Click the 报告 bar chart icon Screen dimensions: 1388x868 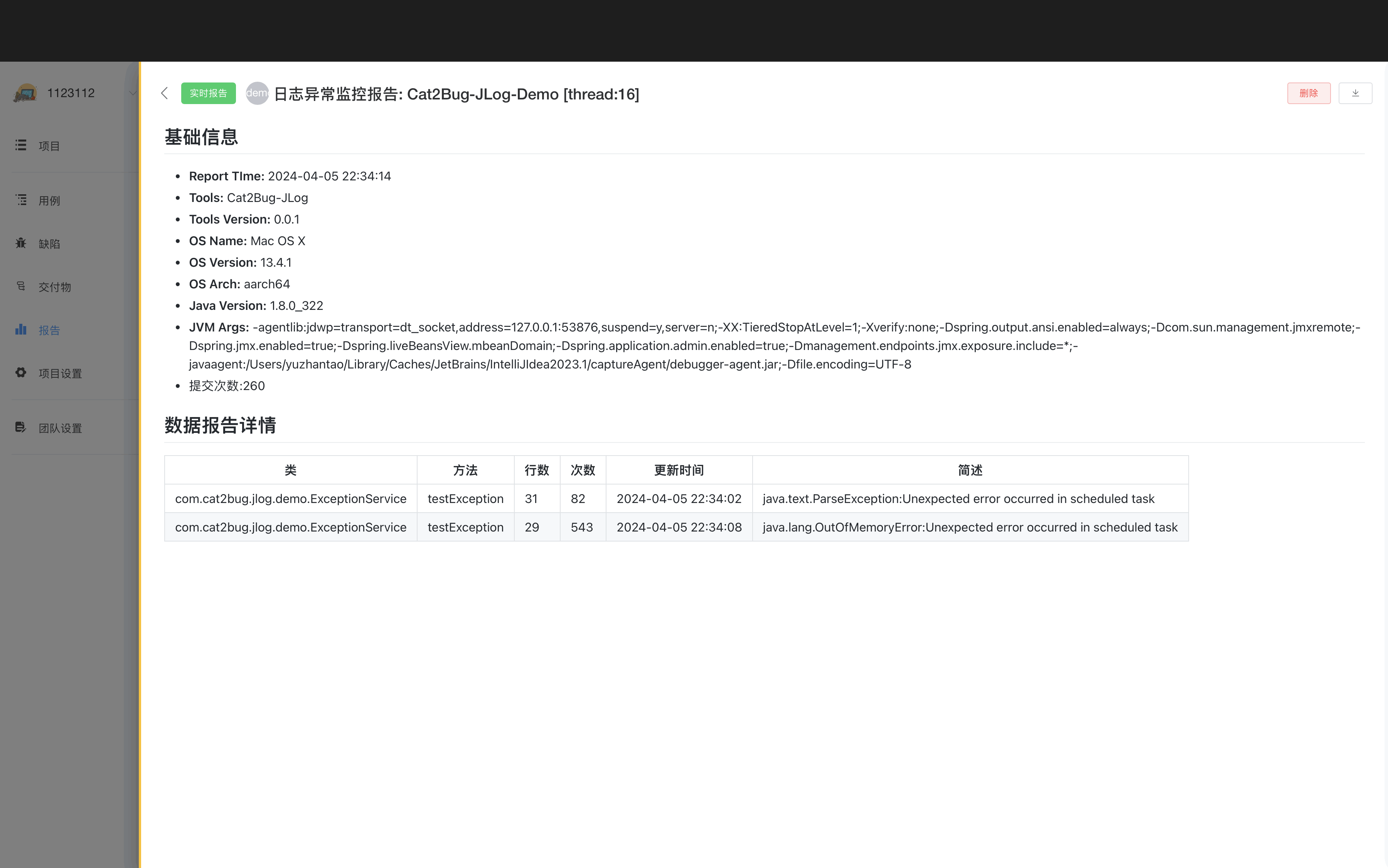[x=21, y=330]
